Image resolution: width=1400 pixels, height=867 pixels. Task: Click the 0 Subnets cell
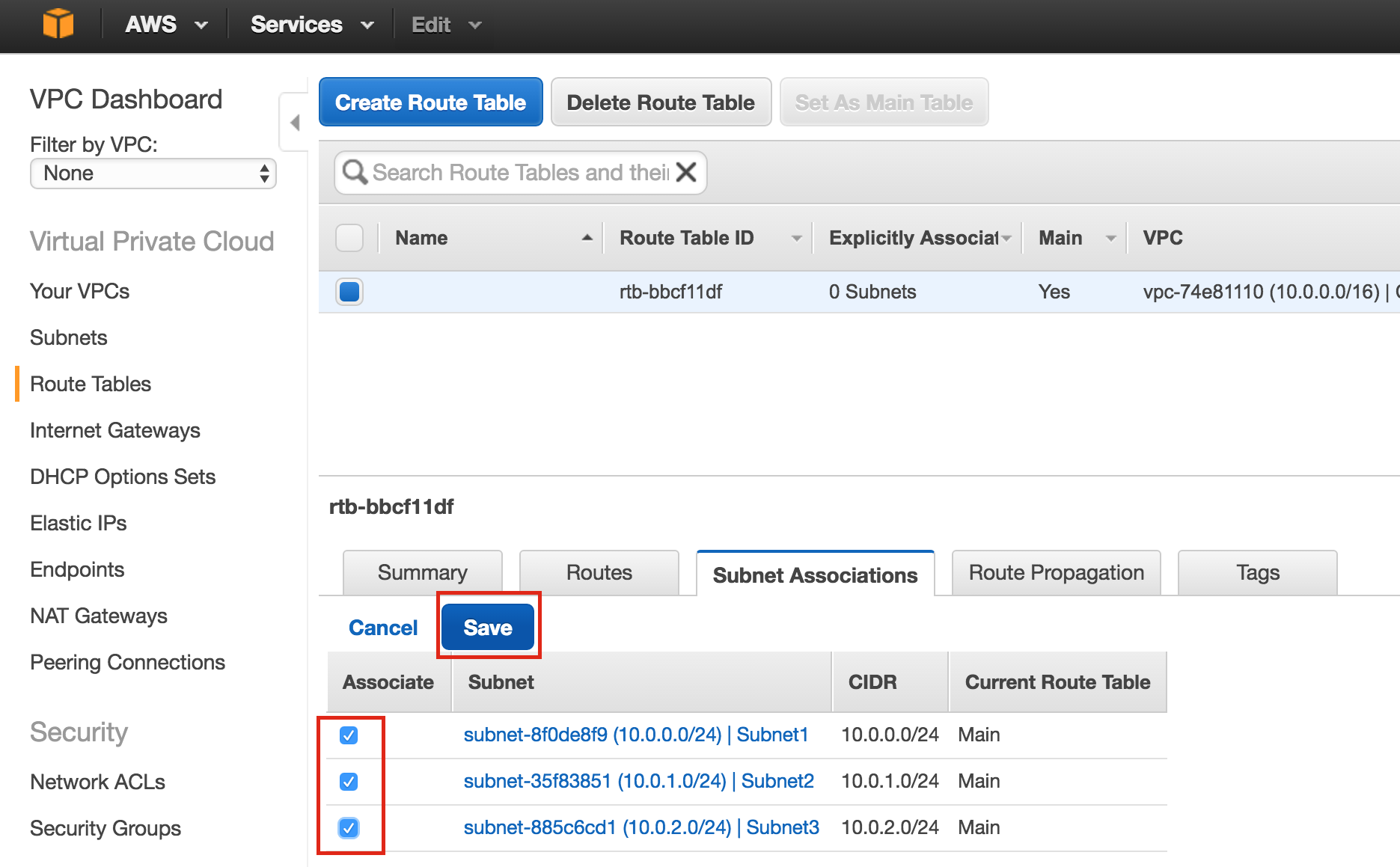tap(872, 292)
